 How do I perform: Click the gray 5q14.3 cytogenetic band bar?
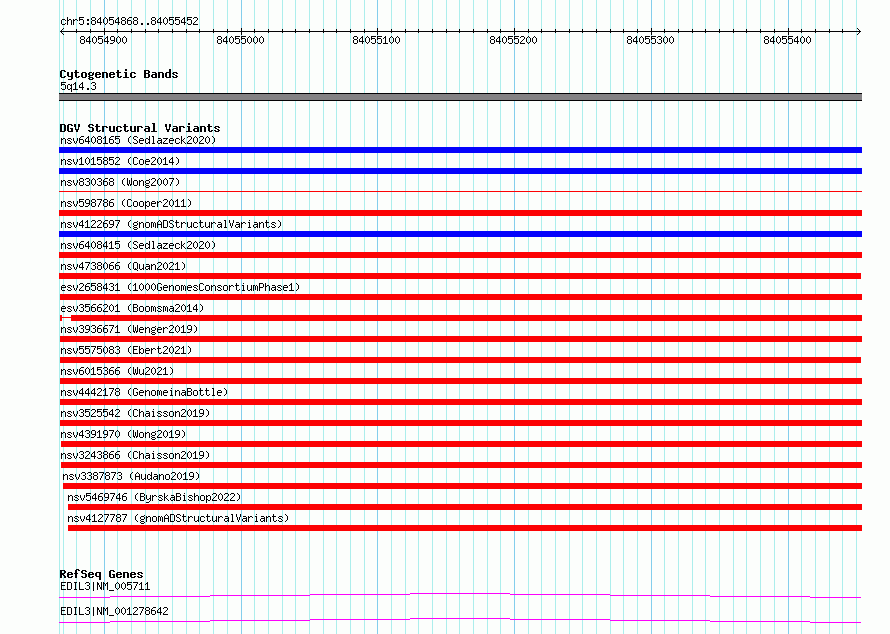coord(460,97)
